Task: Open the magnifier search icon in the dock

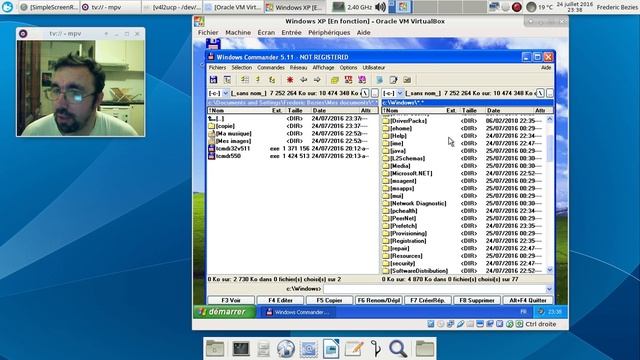Action: click(398, 349)
